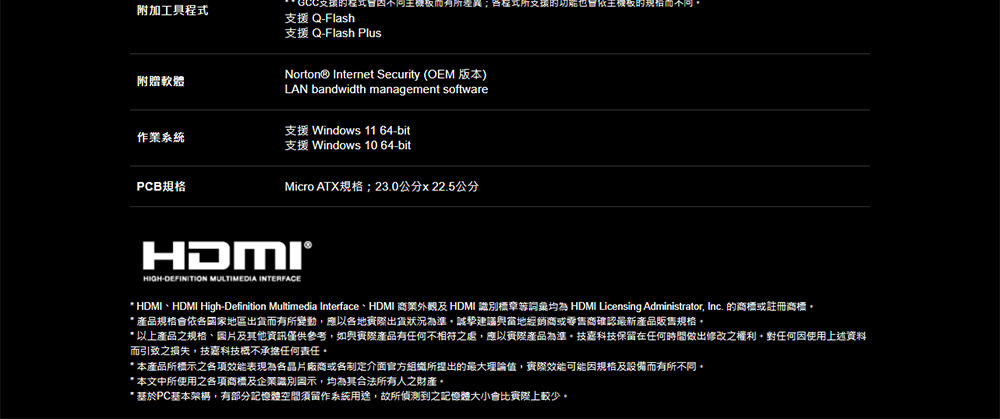This screenshot has width=1000, height=419.
Task: Click the 基於PC基本架構 memory footnote
Action: click(x=349, y=397)
